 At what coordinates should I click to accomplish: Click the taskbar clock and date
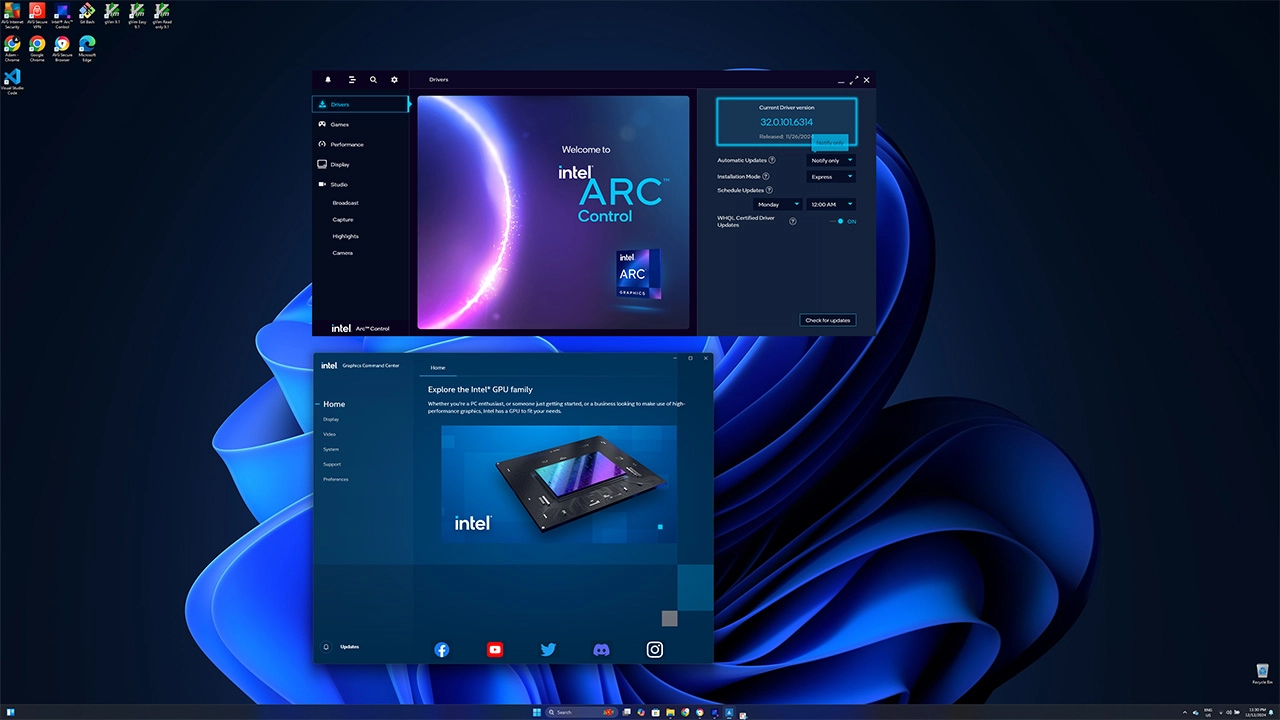pos(1257,712)
